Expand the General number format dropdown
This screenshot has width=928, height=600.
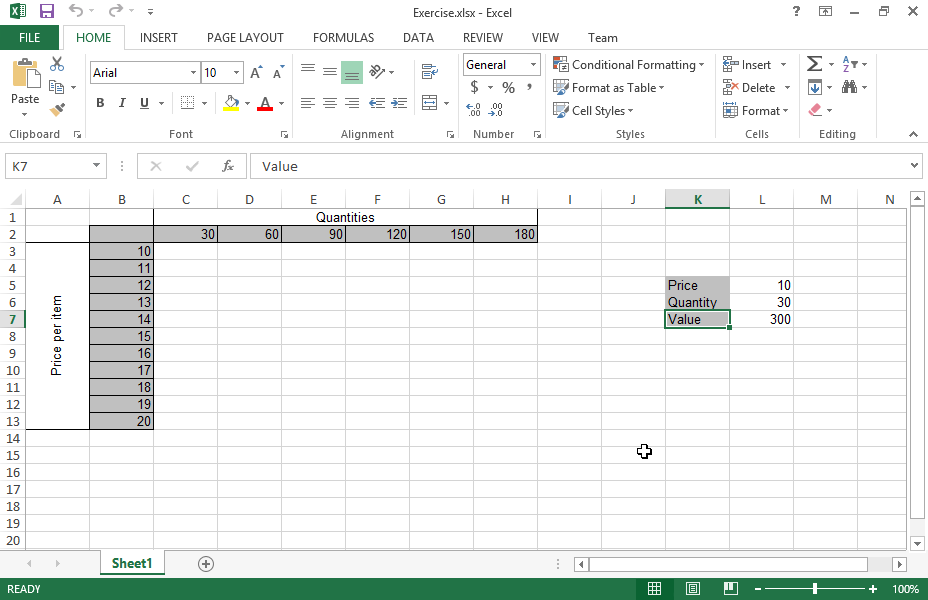pos(533,65)
